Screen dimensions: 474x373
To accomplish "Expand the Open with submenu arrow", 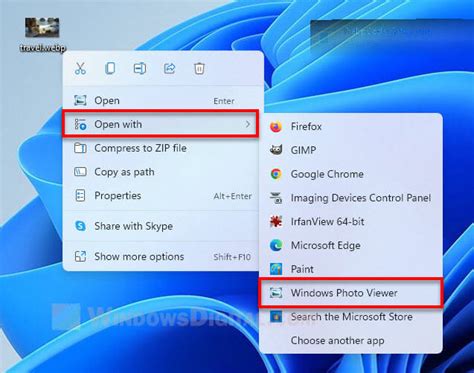I will (248, 124).
